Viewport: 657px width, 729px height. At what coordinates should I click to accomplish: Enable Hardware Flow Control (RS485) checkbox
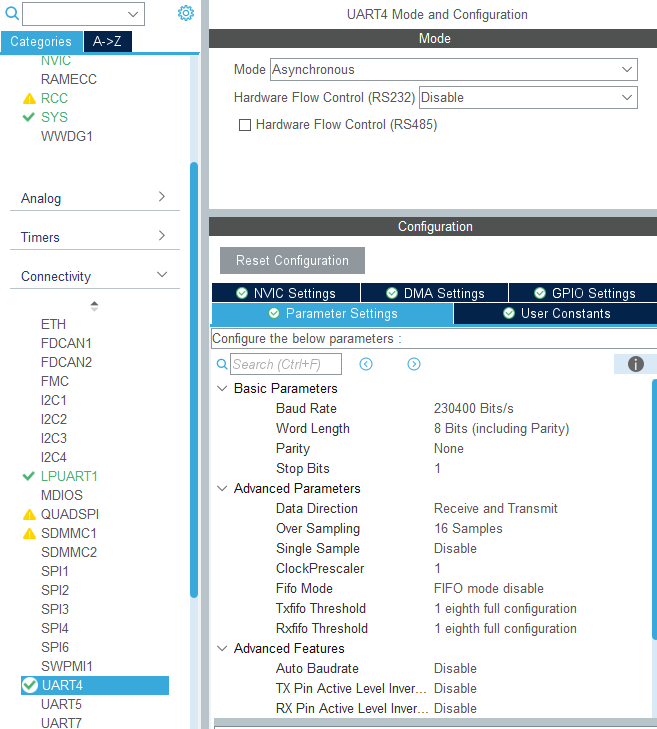click(245, 125)
